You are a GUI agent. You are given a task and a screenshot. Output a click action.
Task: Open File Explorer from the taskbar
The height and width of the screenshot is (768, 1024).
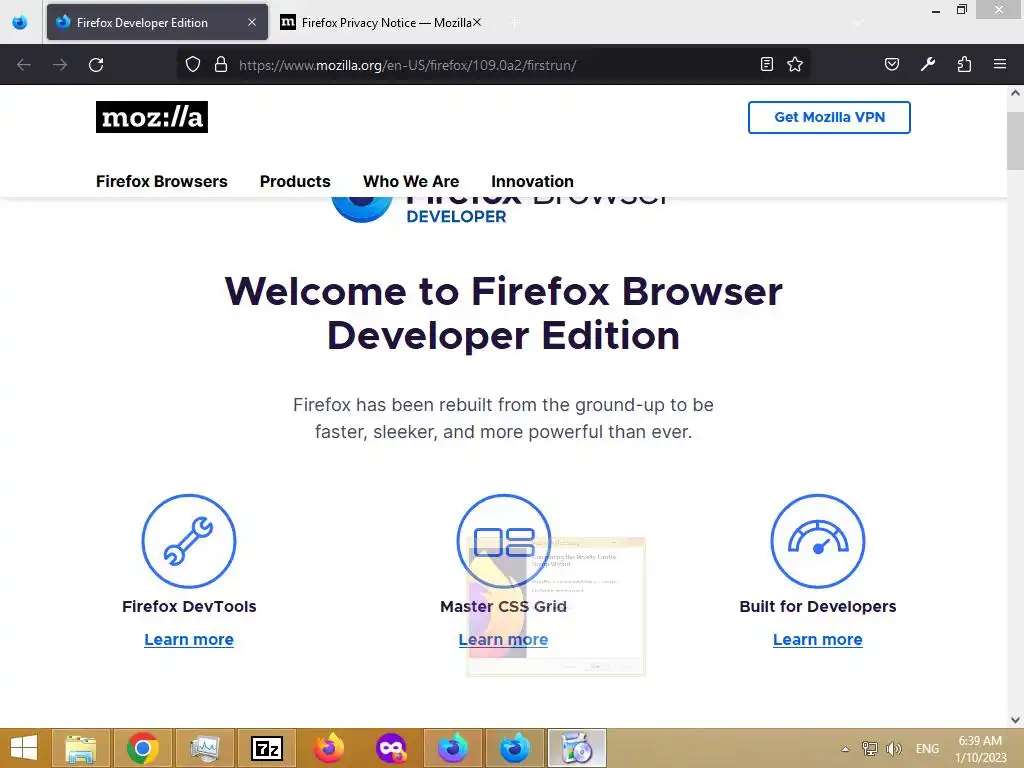(80, 748)
